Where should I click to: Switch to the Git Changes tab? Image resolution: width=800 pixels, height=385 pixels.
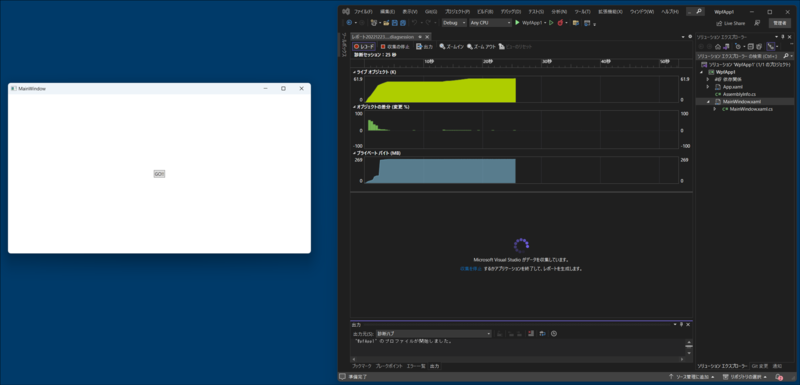[x=760, y=366]
